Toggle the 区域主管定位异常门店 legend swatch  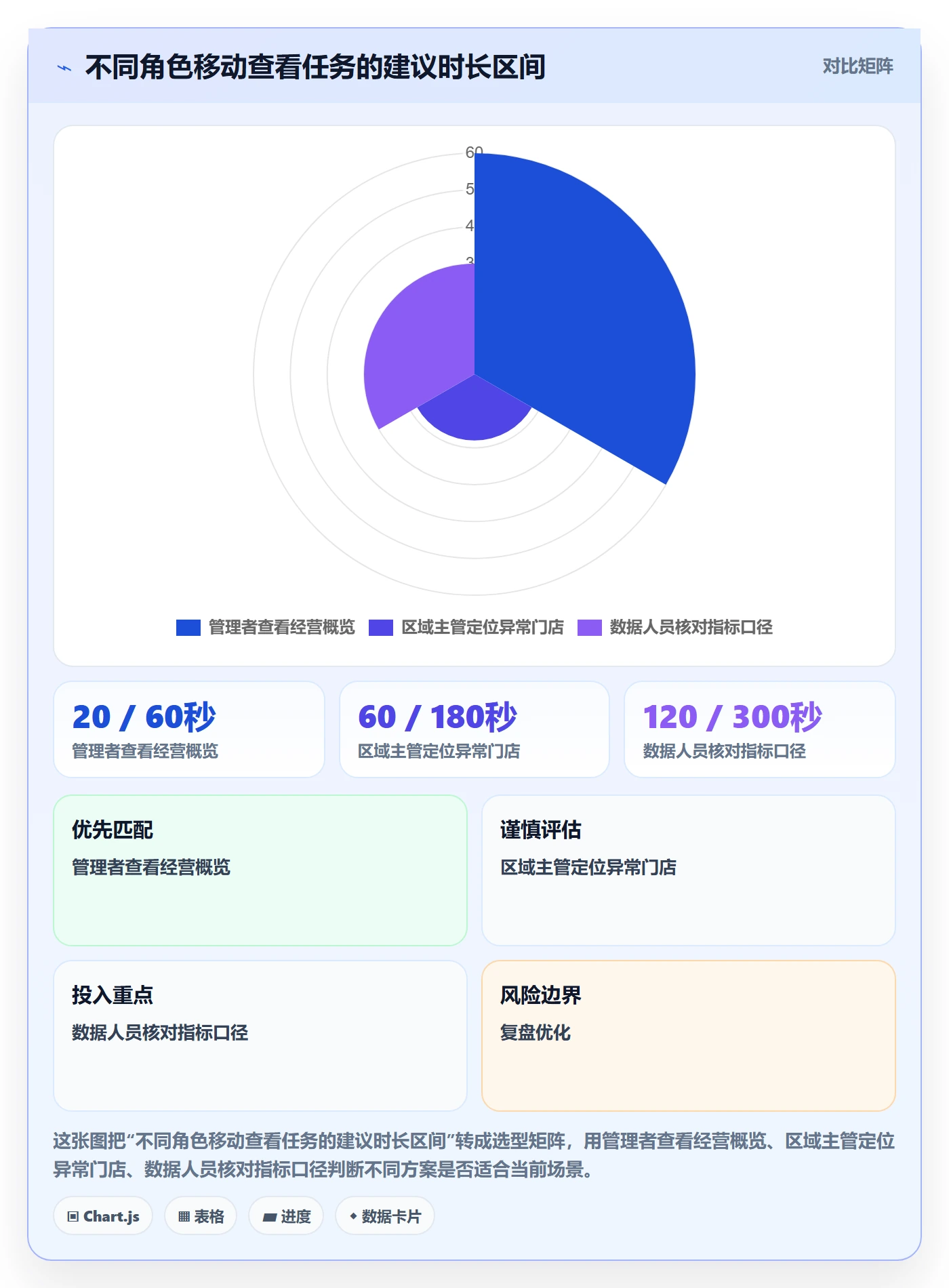(x=380, y=628)
